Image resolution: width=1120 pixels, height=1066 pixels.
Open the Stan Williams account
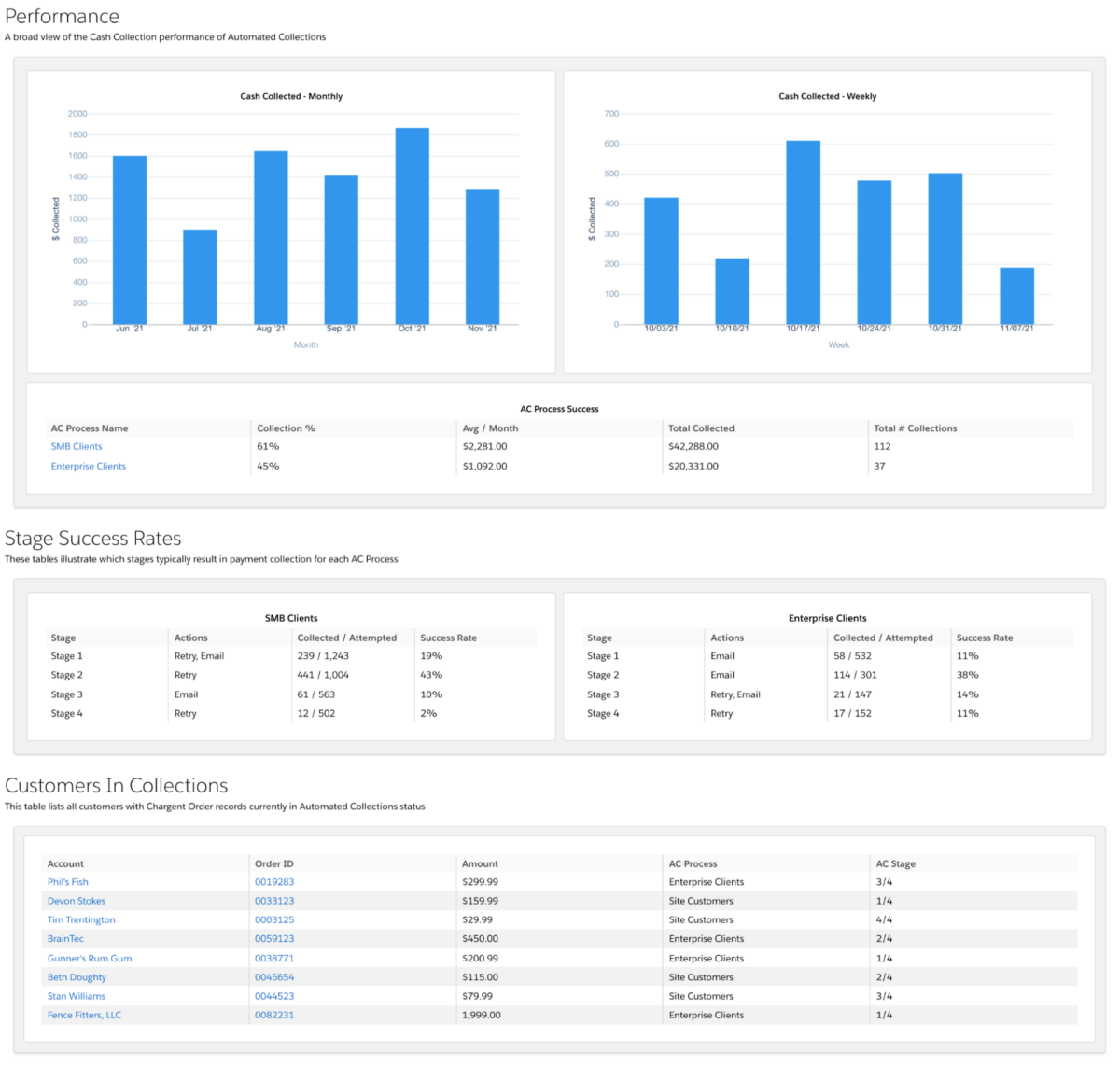[x=76, y=996]
